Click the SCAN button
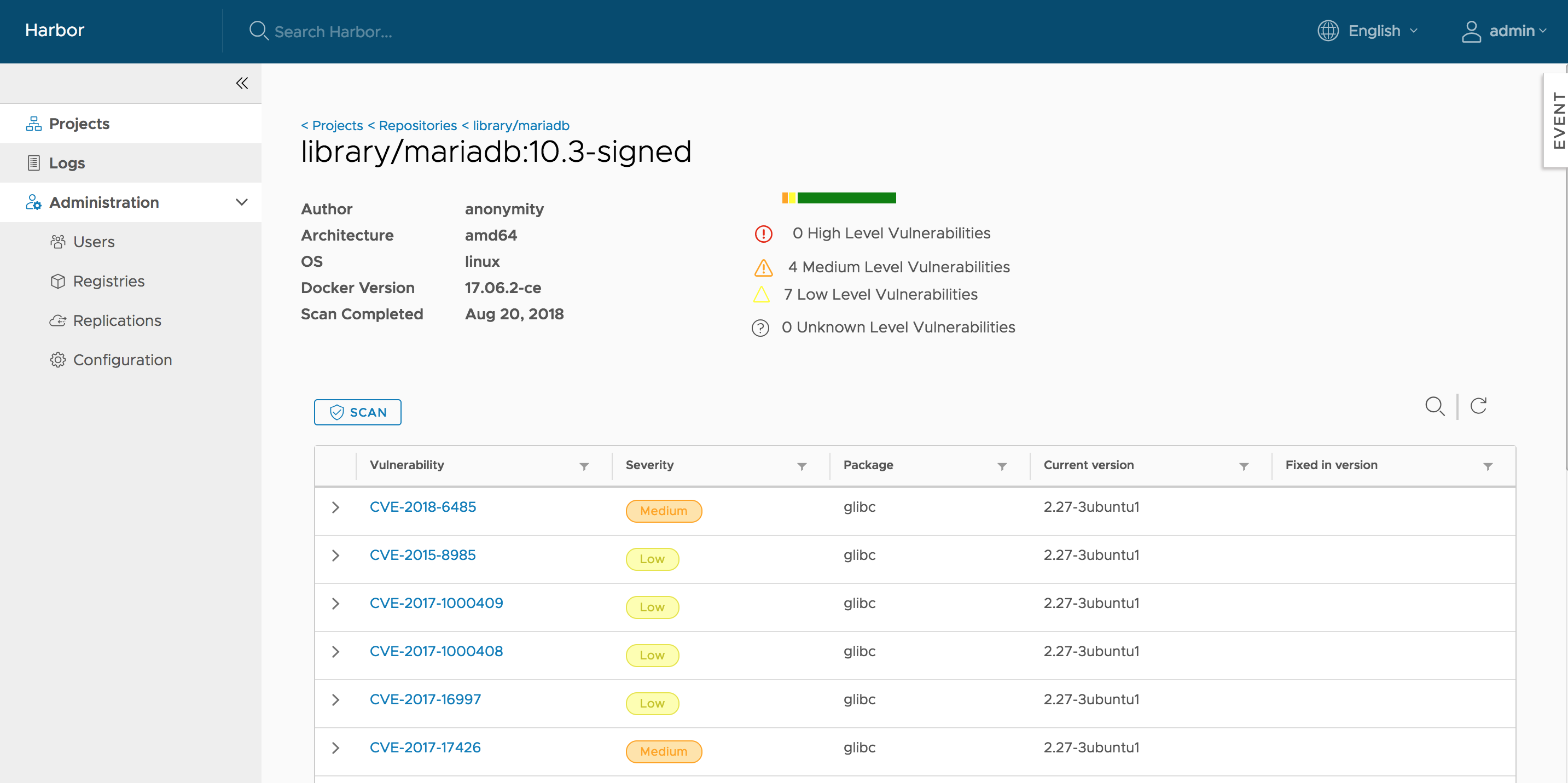The width and height of the screenshot is (1568, 783). coord(357,412)
